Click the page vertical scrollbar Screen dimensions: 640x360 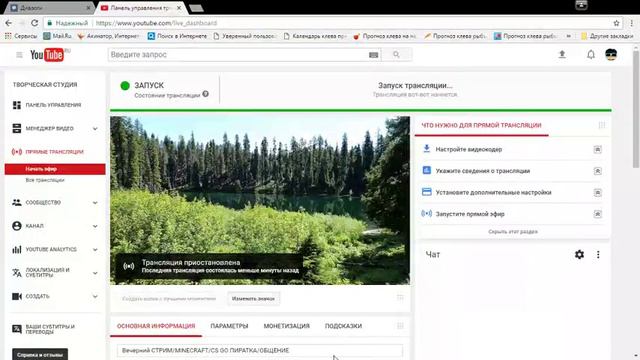coord(636,109)
